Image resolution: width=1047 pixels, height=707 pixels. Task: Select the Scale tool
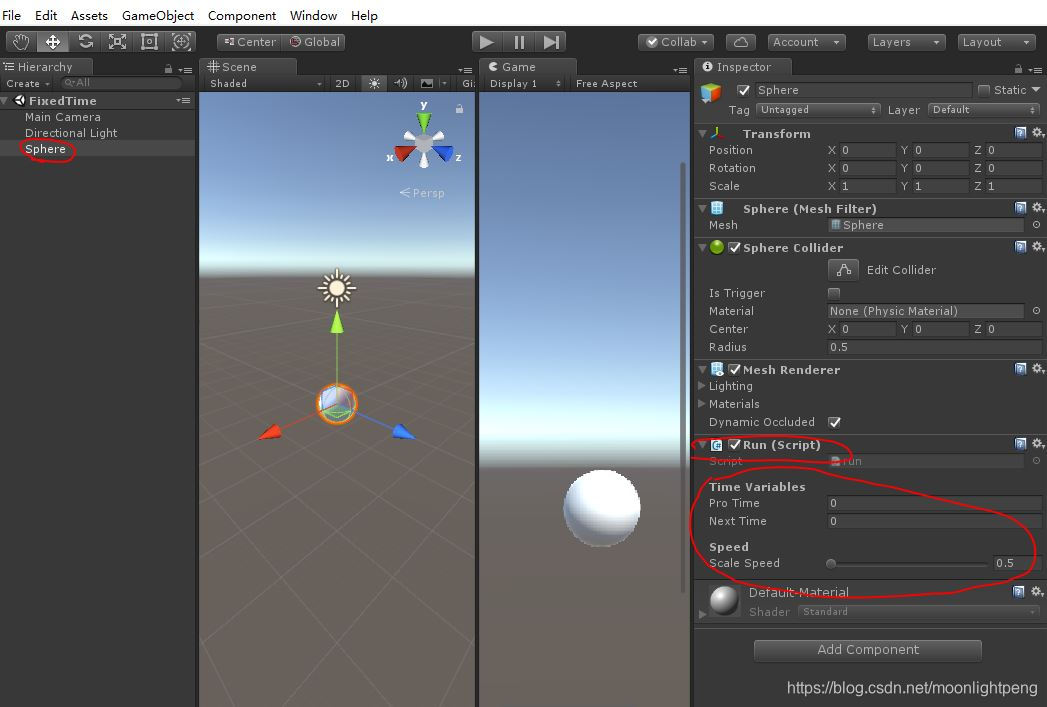(117, 42)
